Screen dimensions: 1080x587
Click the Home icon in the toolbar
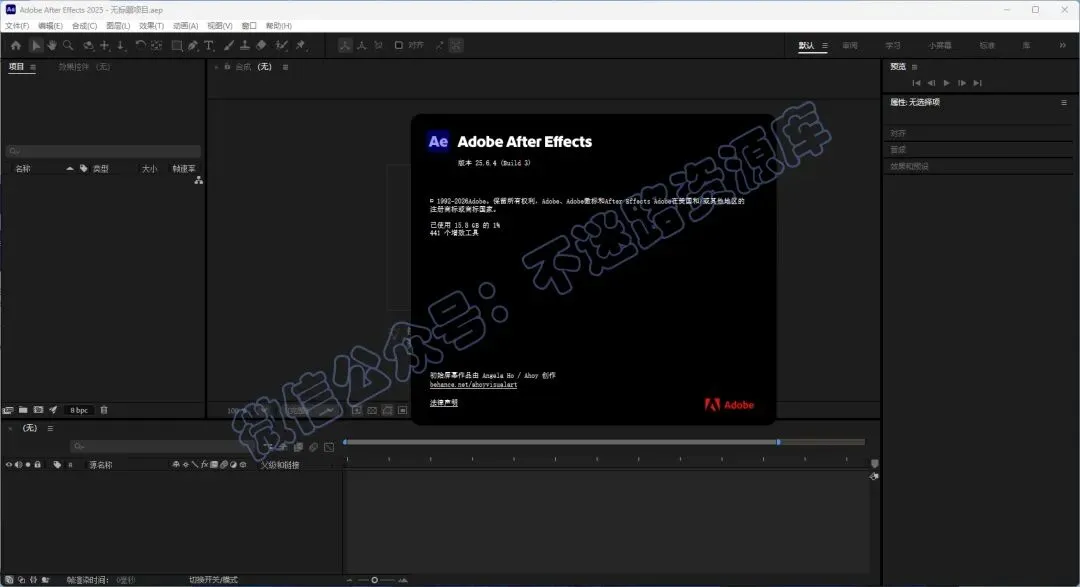tap(16, 45)
